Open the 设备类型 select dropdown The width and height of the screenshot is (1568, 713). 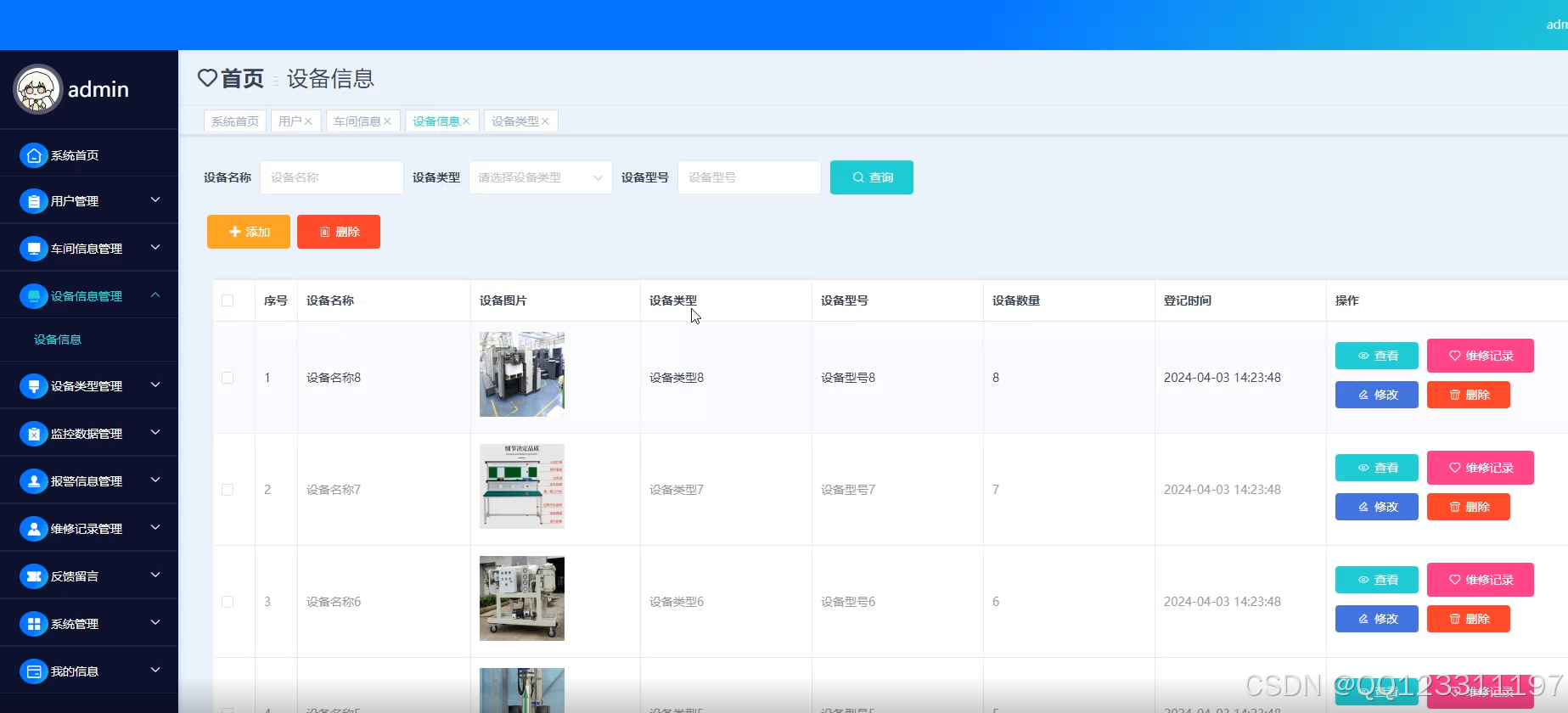click(x=541, y=177)
